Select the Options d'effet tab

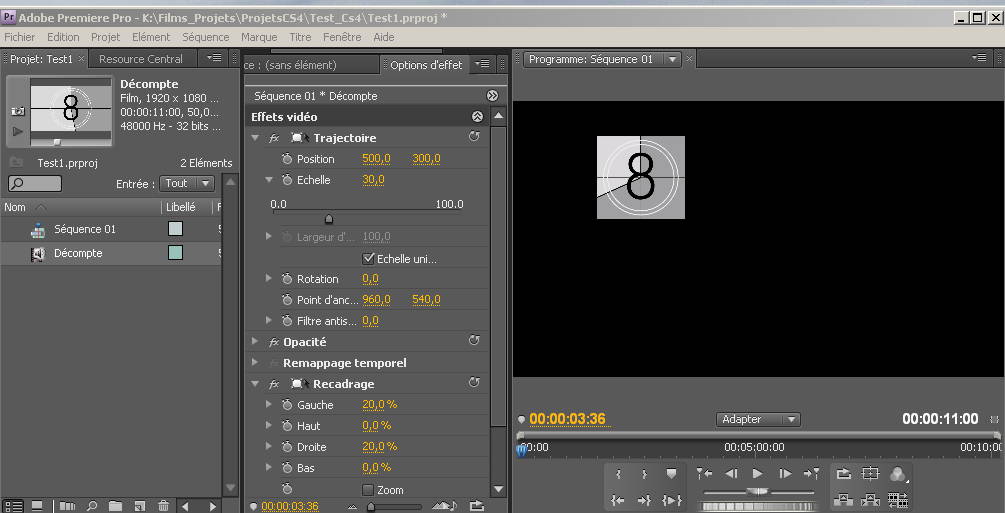426,65
